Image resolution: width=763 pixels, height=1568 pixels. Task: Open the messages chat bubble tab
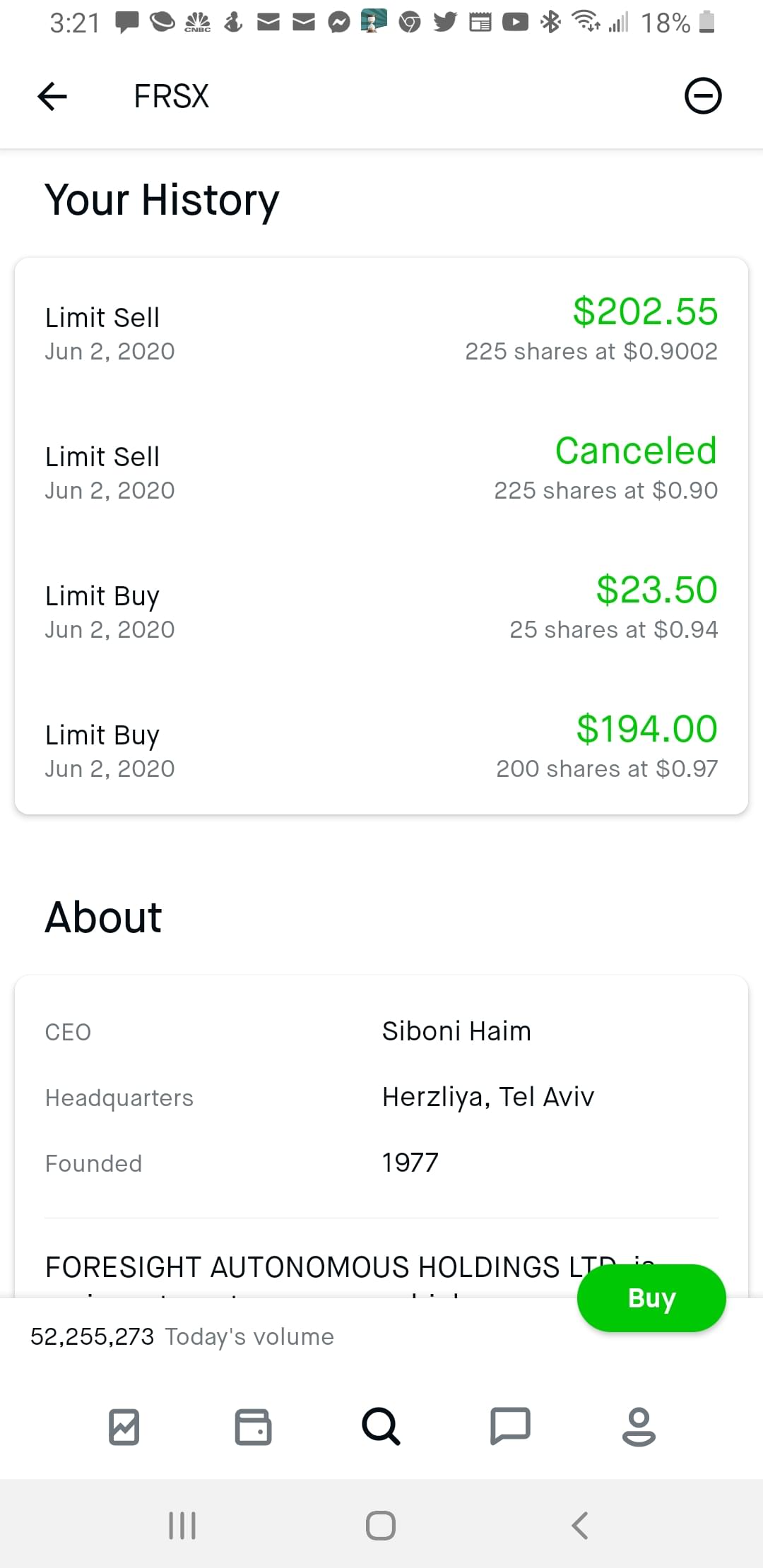[510, 1427]
